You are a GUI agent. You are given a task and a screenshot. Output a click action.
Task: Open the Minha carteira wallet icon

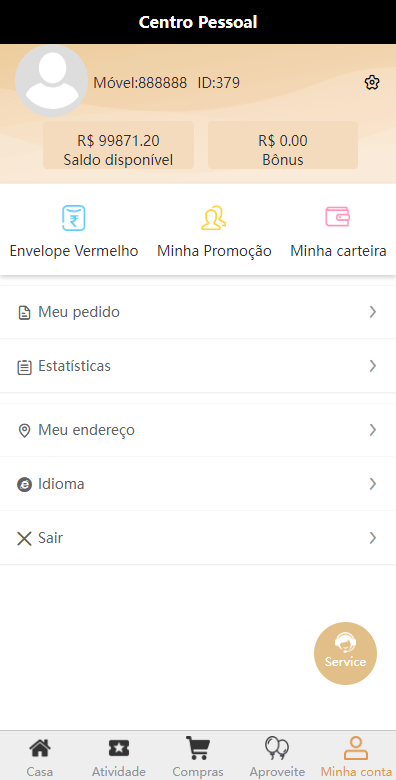click(x=338, y=217)
